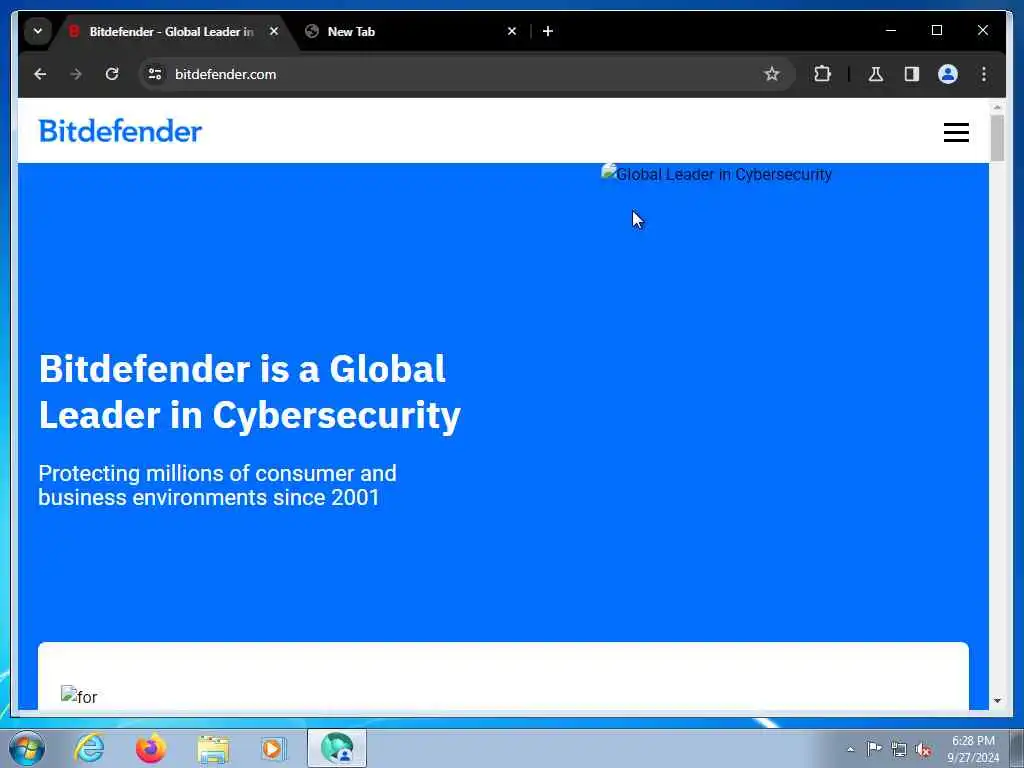Open Windows Explorer from the taskbar
Viewport: 1024px width, 768px height.
pyautogui.click(x=213, y=748)
